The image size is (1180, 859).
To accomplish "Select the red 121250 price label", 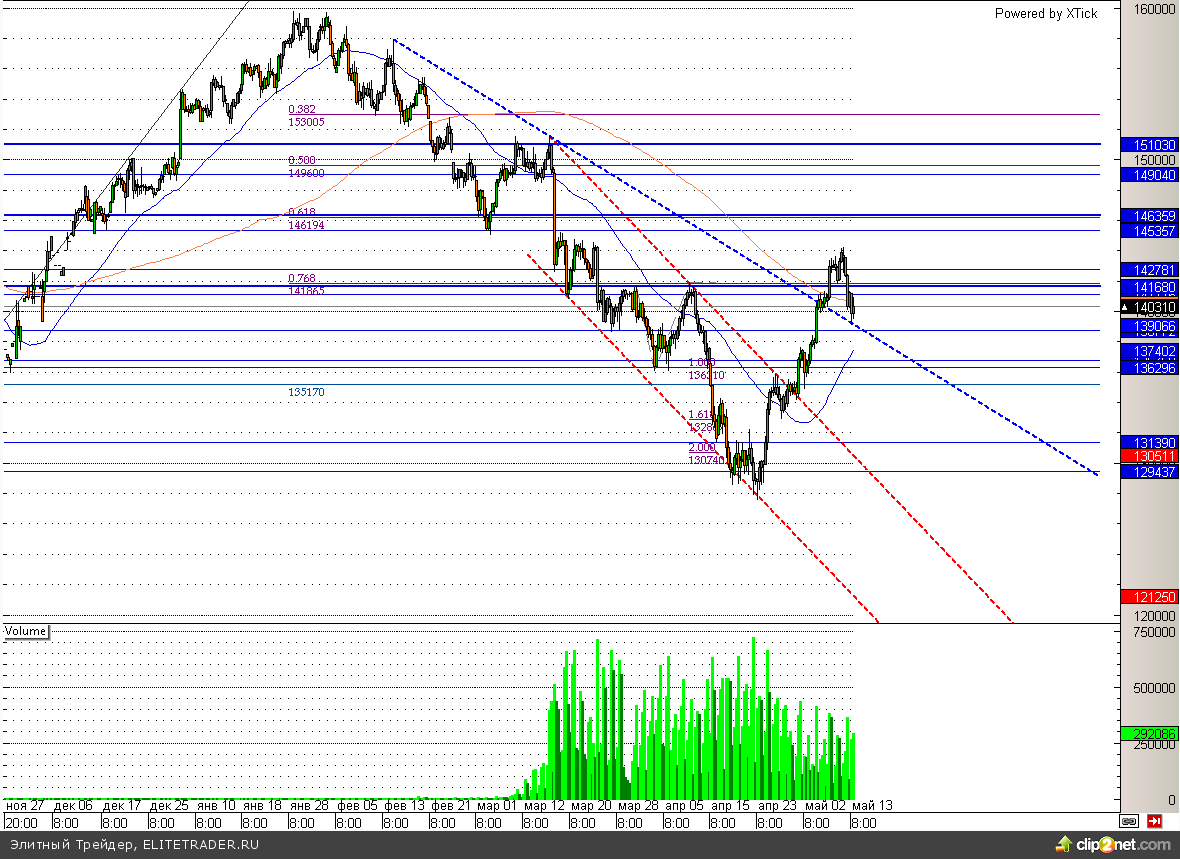I will (1149, 597).
